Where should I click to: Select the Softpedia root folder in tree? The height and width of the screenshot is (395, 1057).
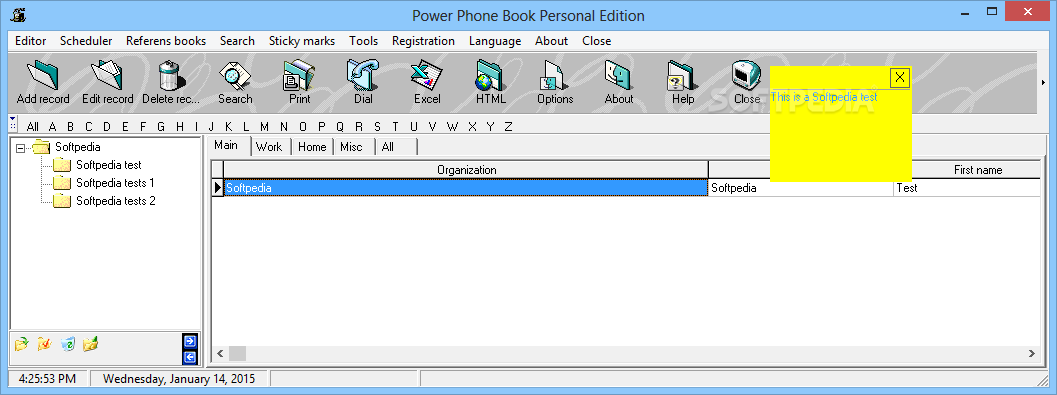[78, 147]
